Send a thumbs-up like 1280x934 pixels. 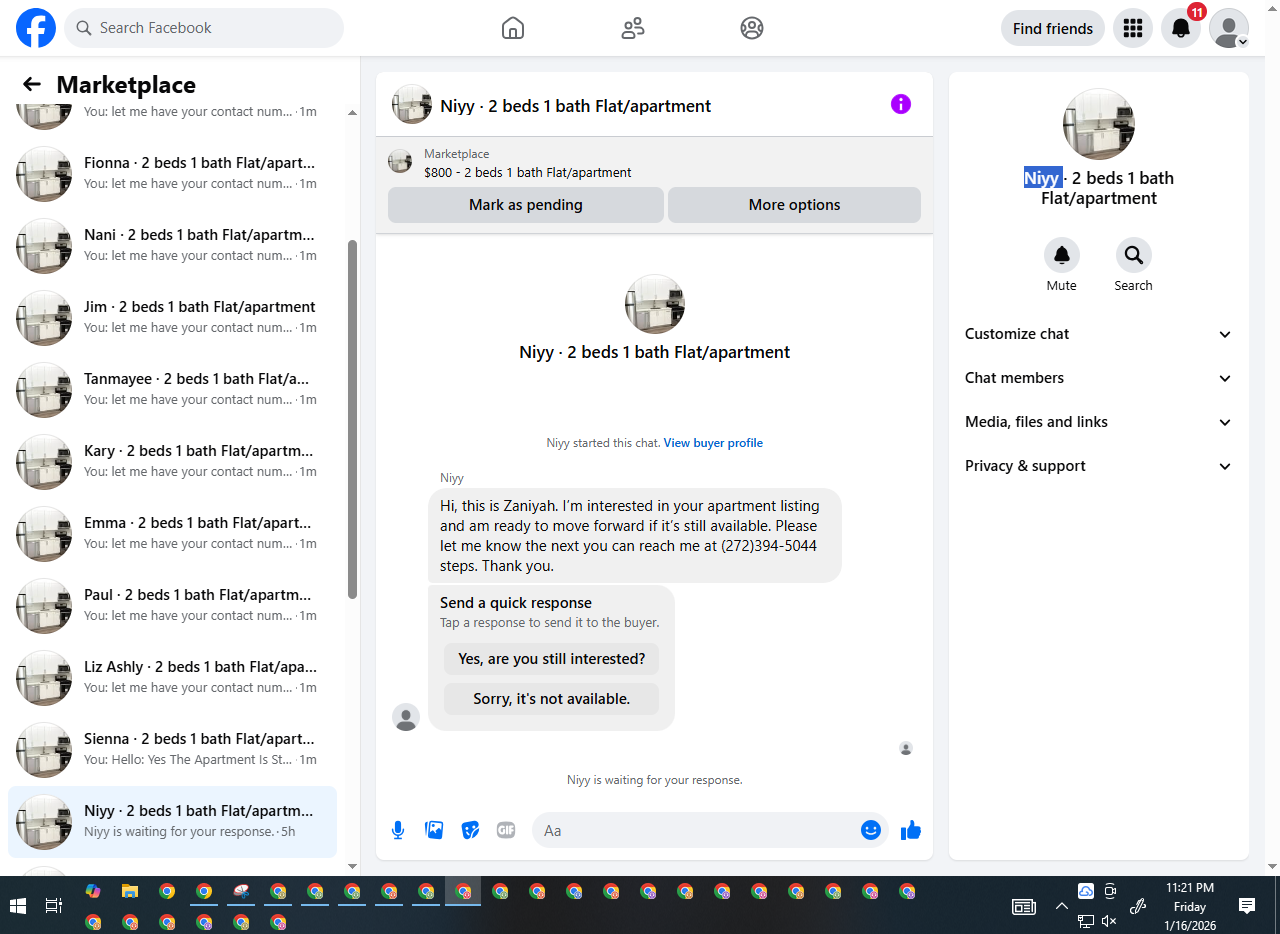point(911,830)
